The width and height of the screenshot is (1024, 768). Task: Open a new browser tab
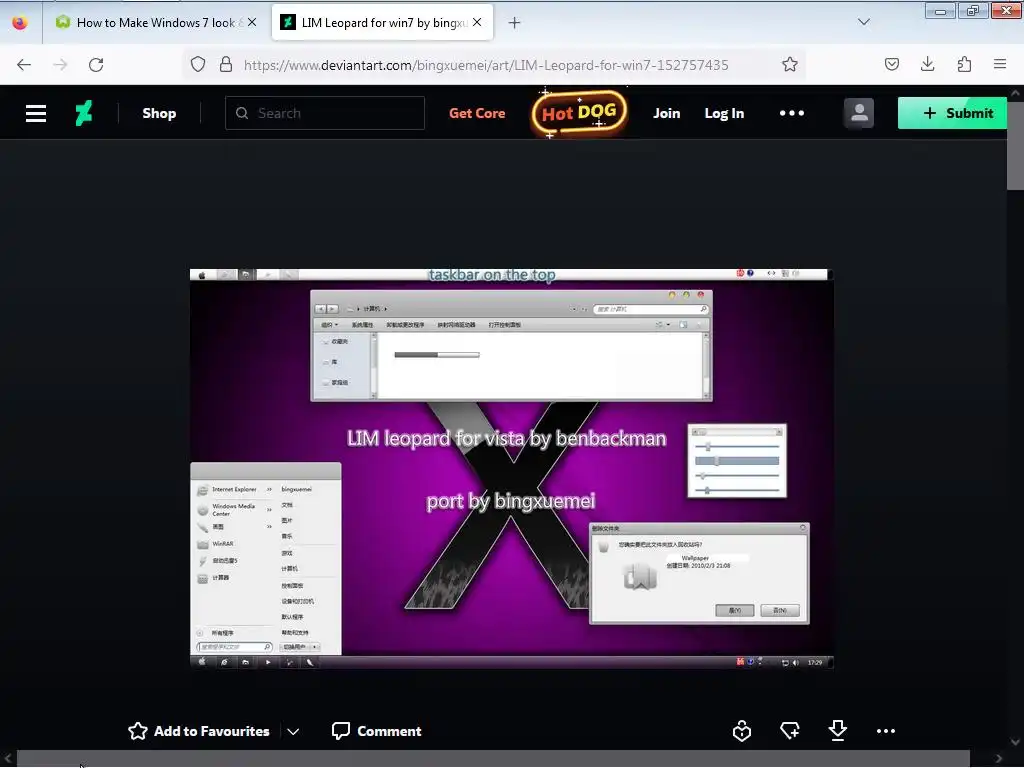pyautogui.click(x=515, y=23)
